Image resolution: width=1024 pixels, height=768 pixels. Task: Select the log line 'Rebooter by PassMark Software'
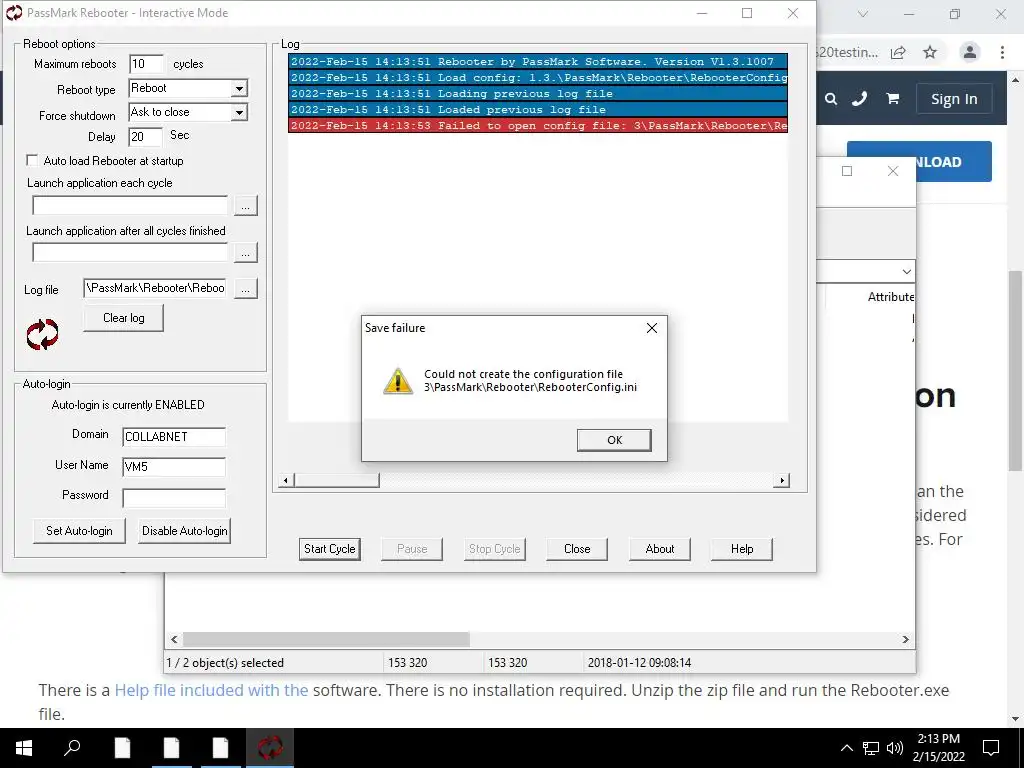coord(538,61)
